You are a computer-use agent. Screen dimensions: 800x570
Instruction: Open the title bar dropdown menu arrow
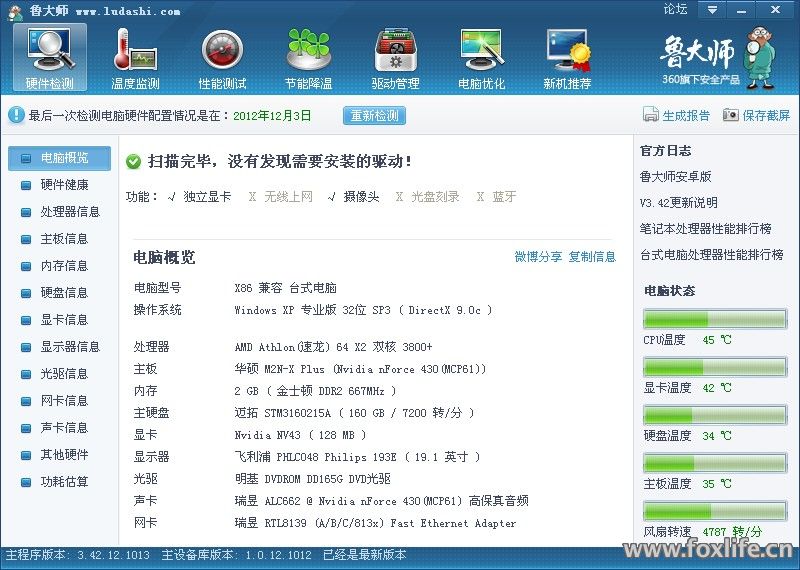[711, 10]
